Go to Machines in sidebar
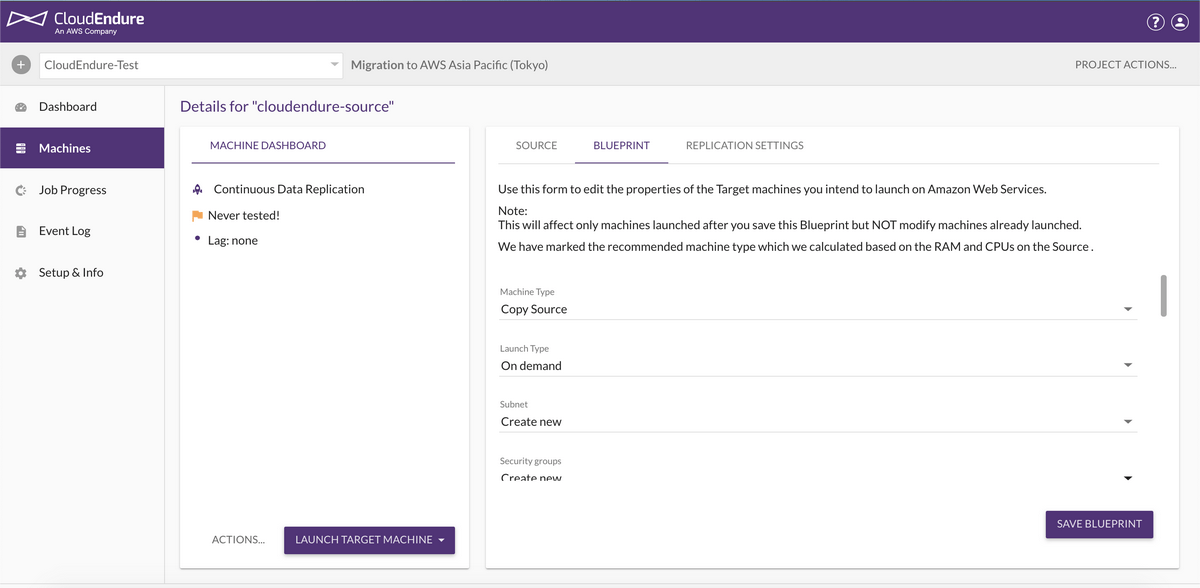1200x588 pixels. pyautogui.click(x=82, y=148)
